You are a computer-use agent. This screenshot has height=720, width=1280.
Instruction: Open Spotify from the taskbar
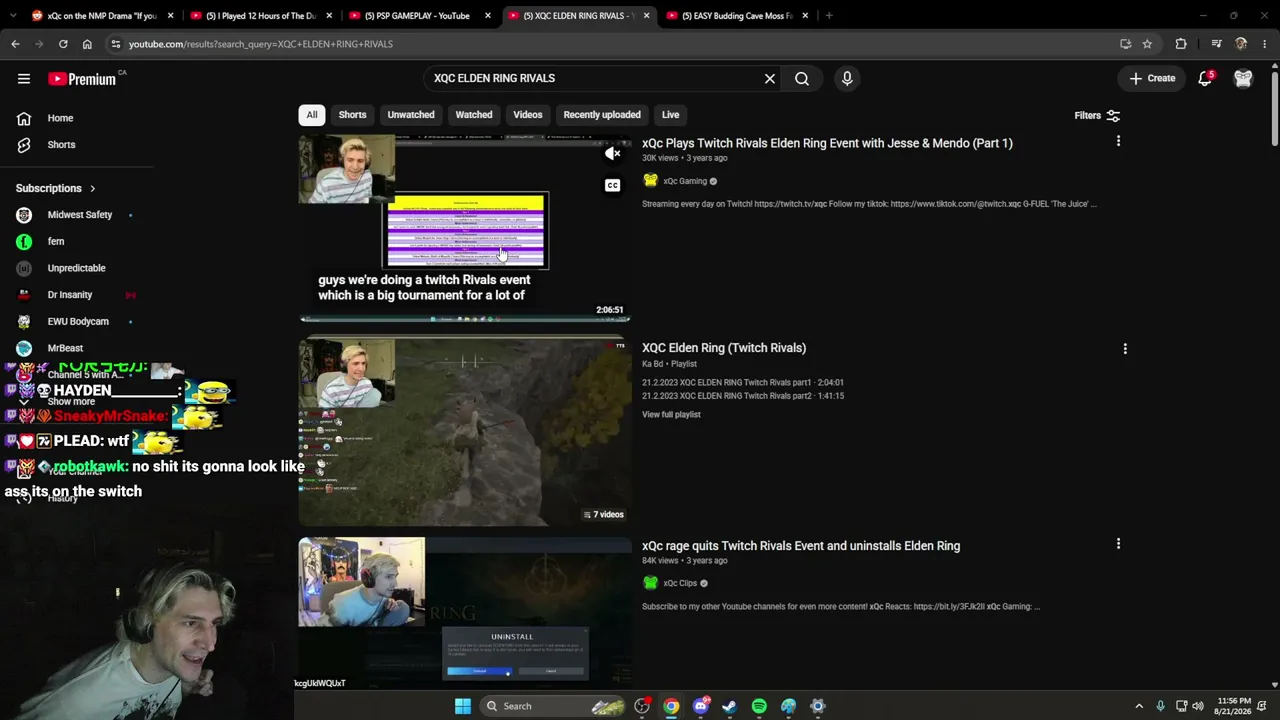(x=759, y=706)
